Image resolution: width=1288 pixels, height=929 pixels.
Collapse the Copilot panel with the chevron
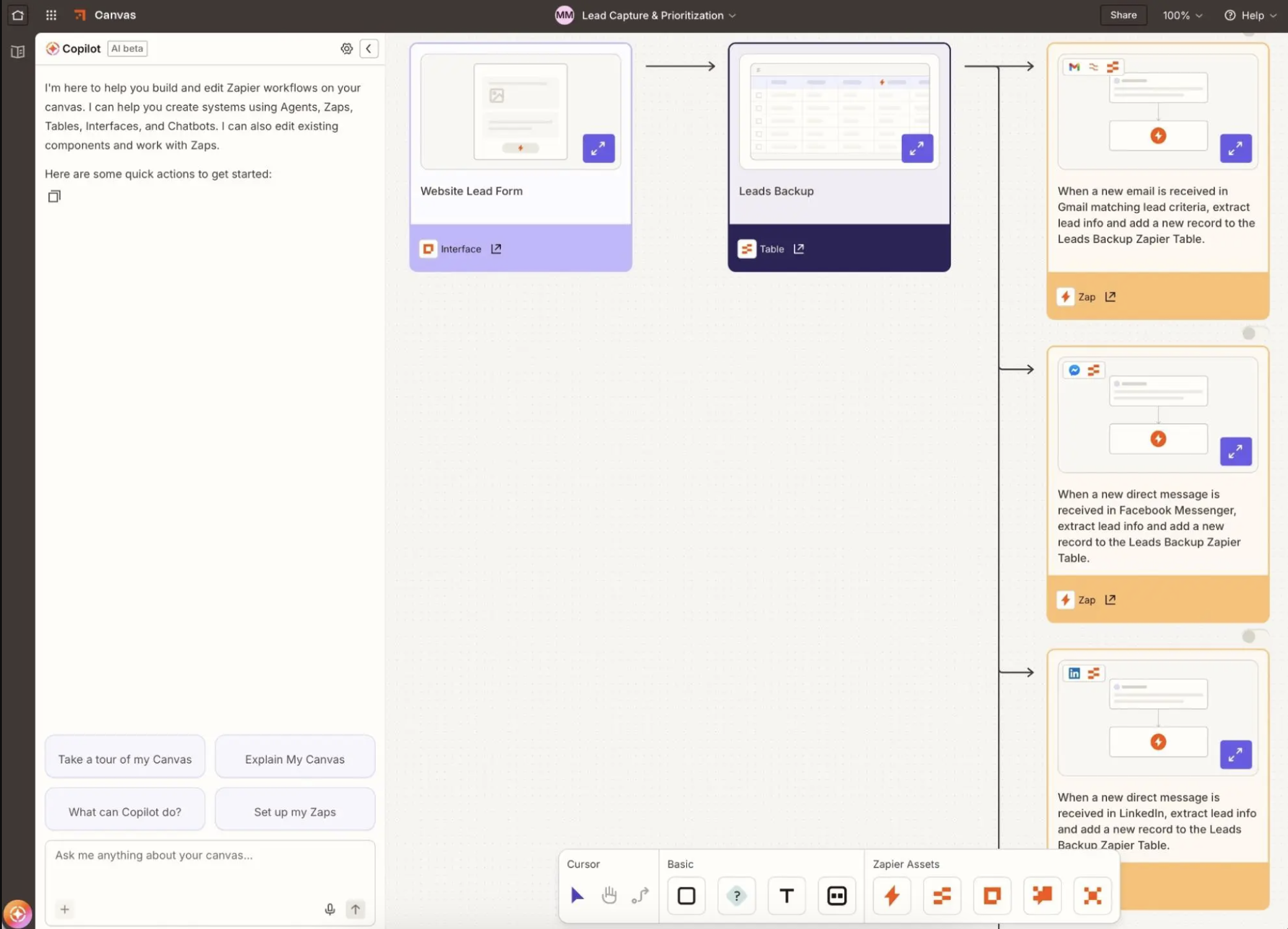click(x=368, y=48)
